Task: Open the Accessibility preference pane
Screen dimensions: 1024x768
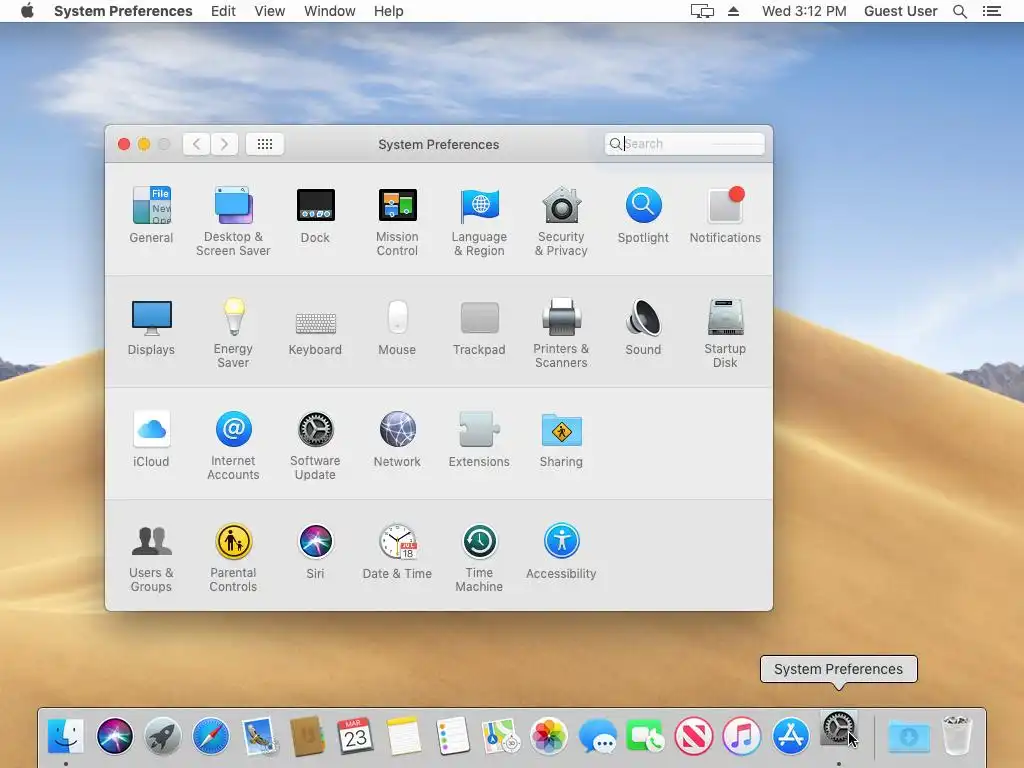Action: tap(561, 552)
